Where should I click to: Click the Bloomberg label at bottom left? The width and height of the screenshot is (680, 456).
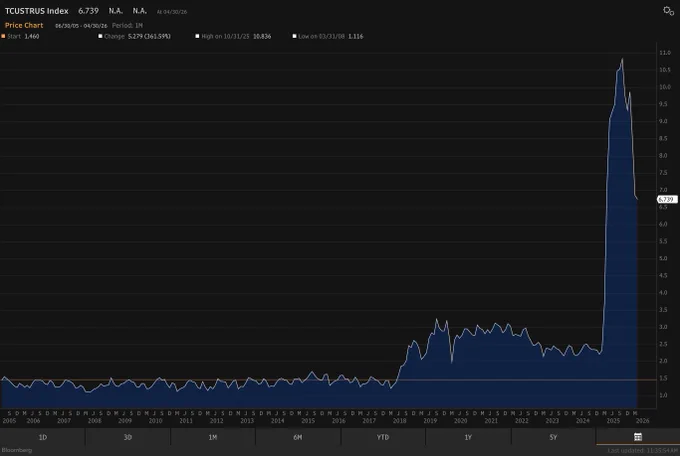coord(16,450)
